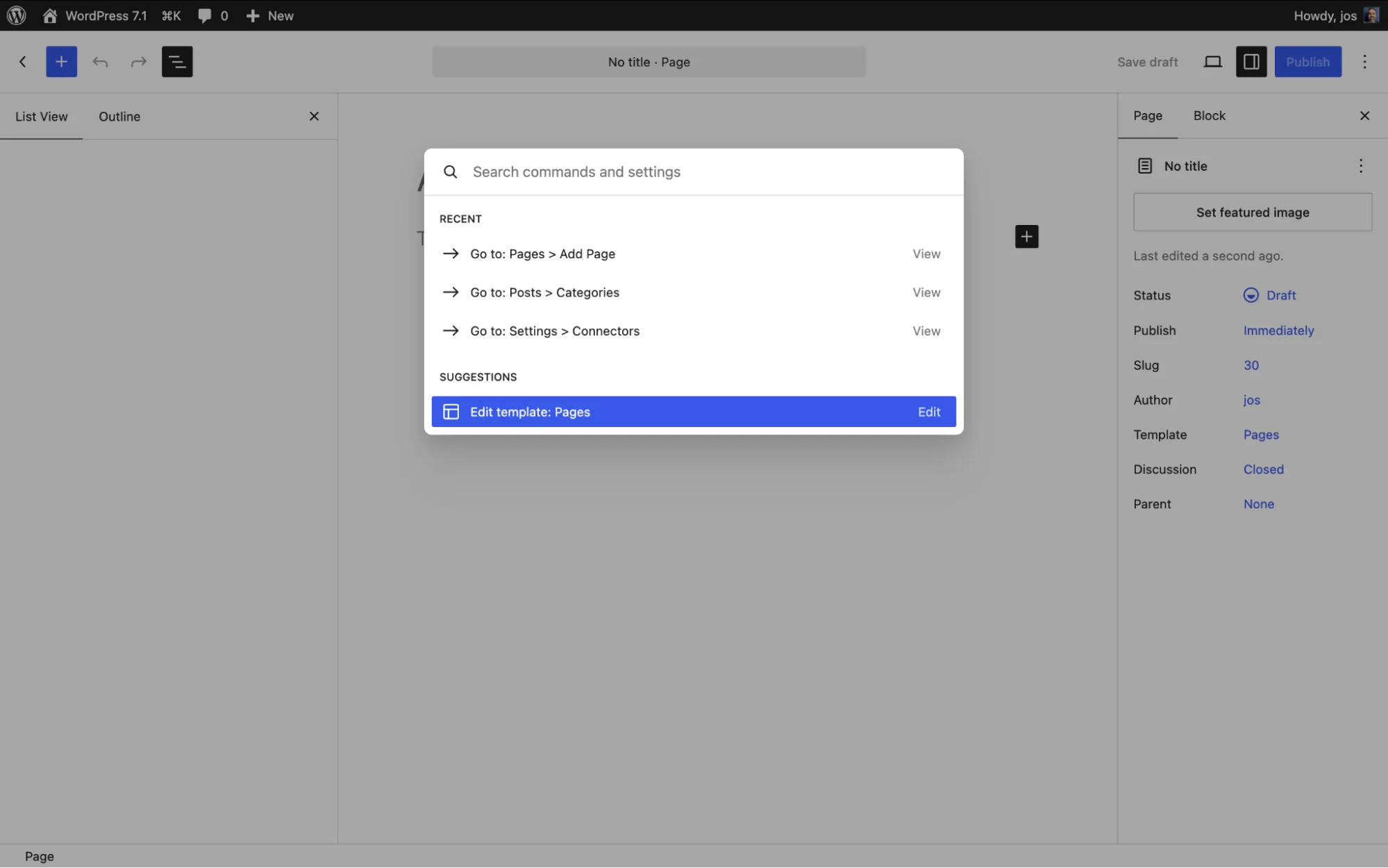Screen dimensions: 1388x868
Task: Click the Page breadcrumb in footer
Action: point(40,856)
